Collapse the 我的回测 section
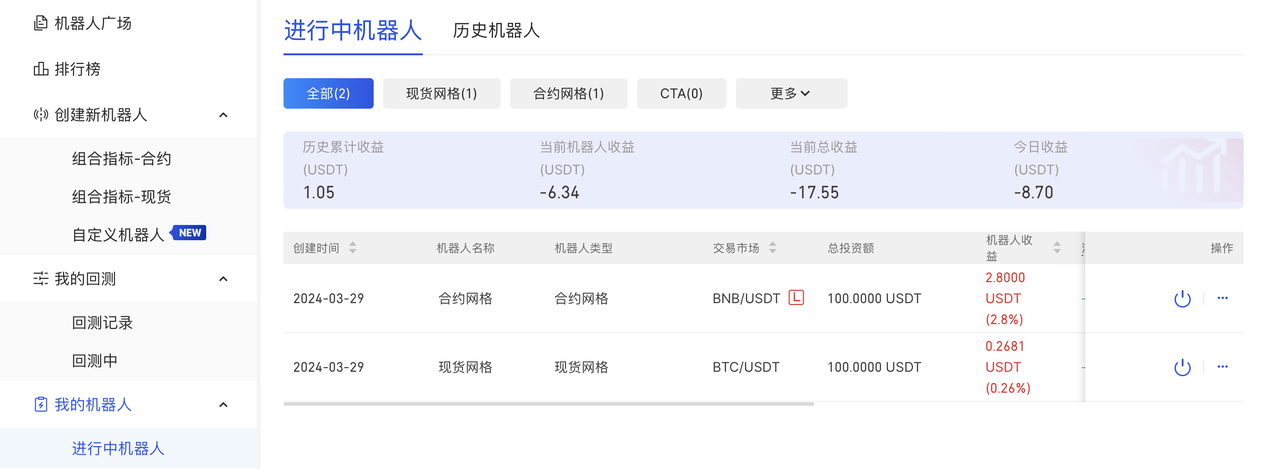This screenshot has height=469, width=1280. pos(223,279)
